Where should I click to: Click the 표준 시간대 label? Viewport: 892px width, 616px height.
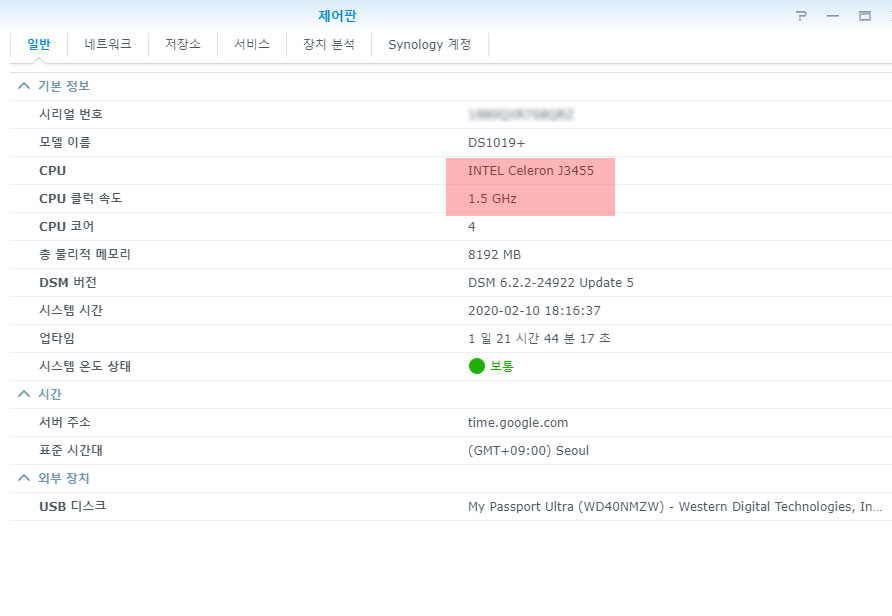pyautogui.click(x=71, y=450)
